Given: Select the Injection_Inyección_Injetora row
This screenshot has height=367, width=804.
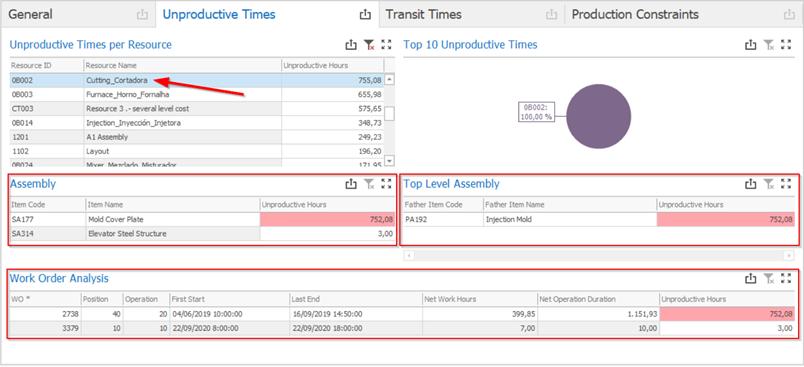Looking at the screenshot, I should click(197, 123).
